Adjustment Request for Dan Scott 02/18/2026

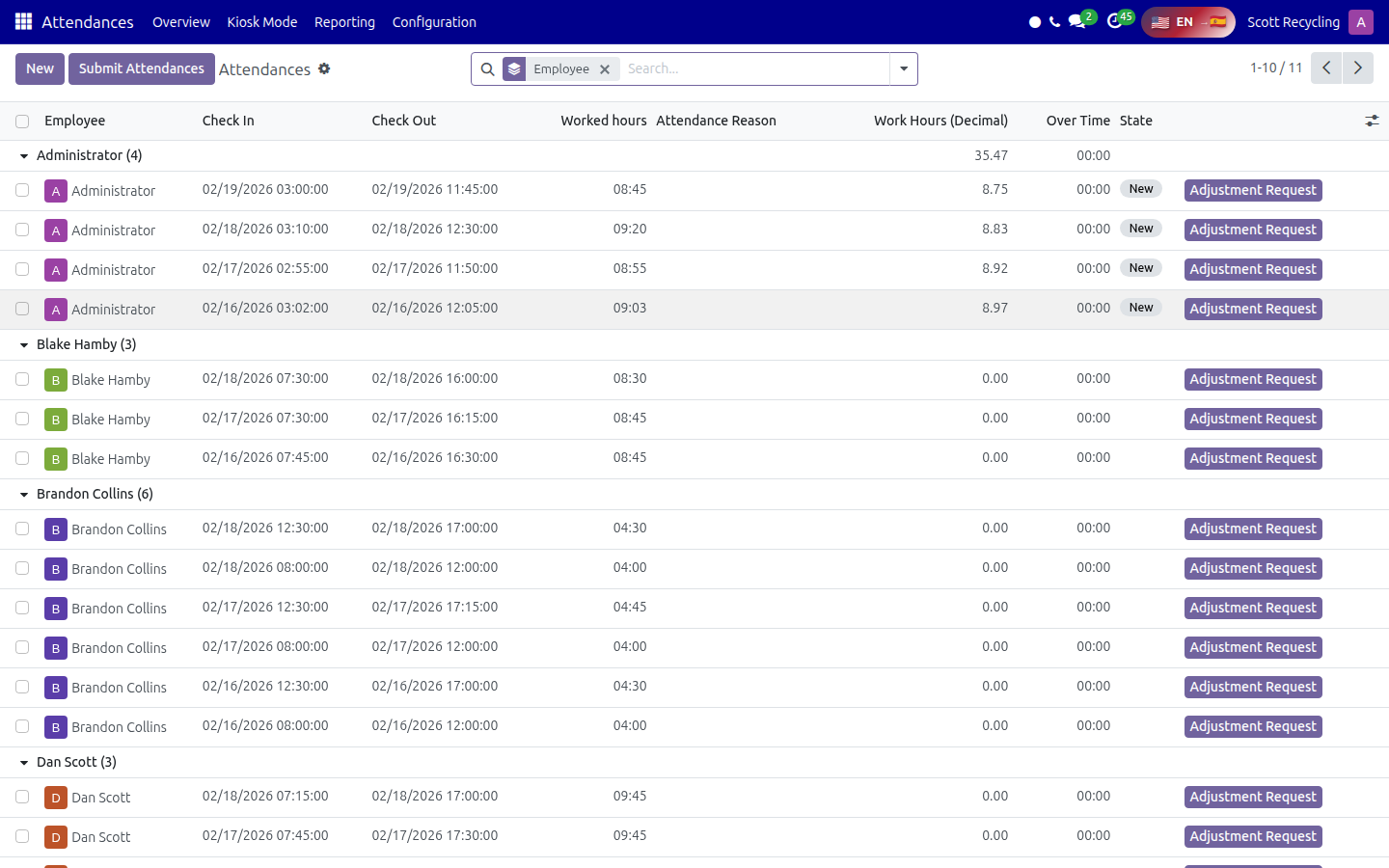point(1253,798)
